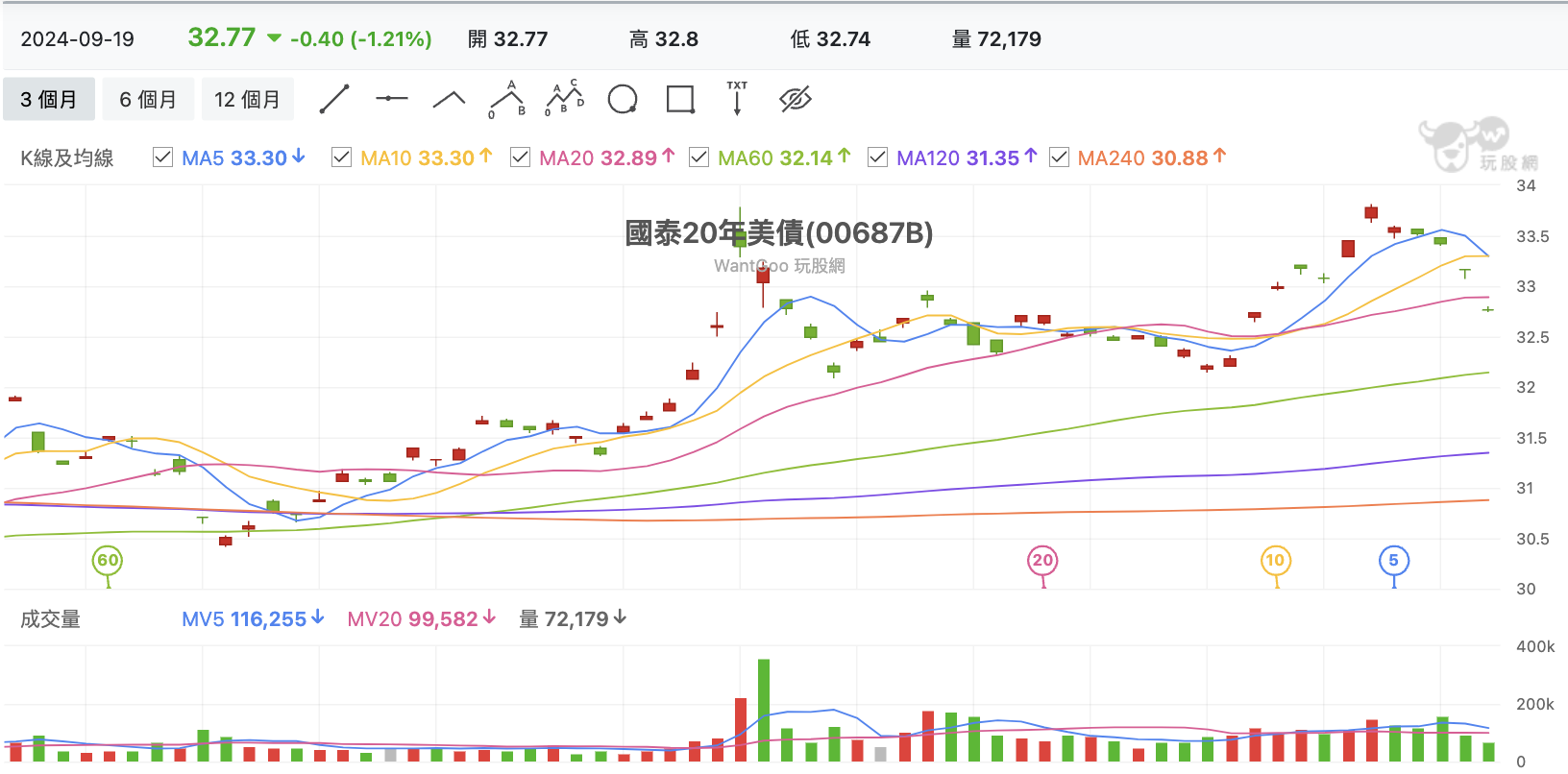This screenshot has height=774, width=1568.
Task: Click the MV20 99,582 volume average label
Action: click(421, 619)
